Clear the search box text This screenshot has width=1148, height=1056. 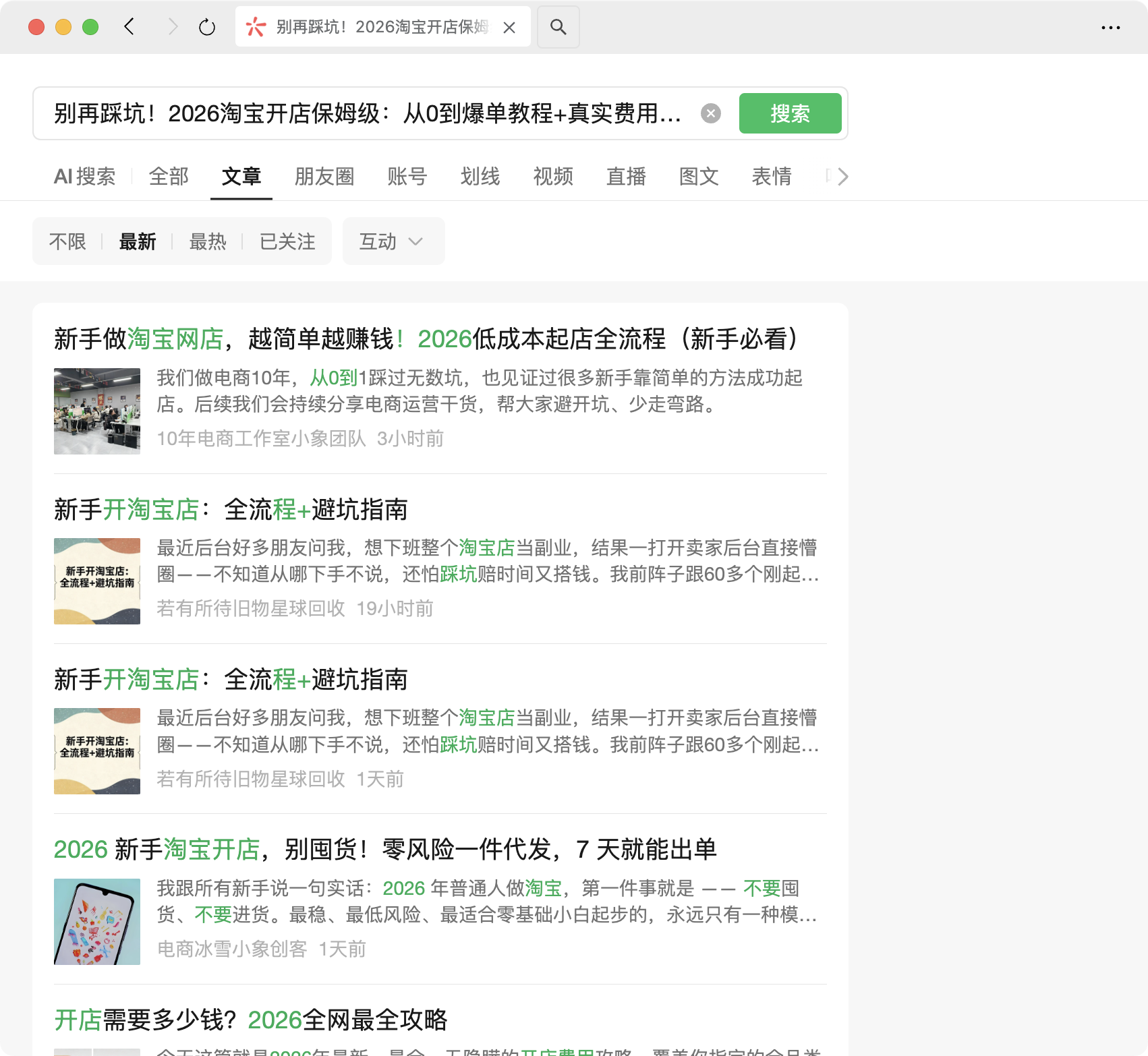[x=711, y=113]
